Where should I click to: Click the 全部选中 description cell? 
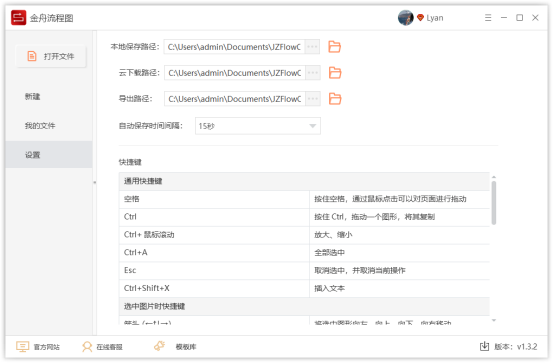click(x=400, y=253)
